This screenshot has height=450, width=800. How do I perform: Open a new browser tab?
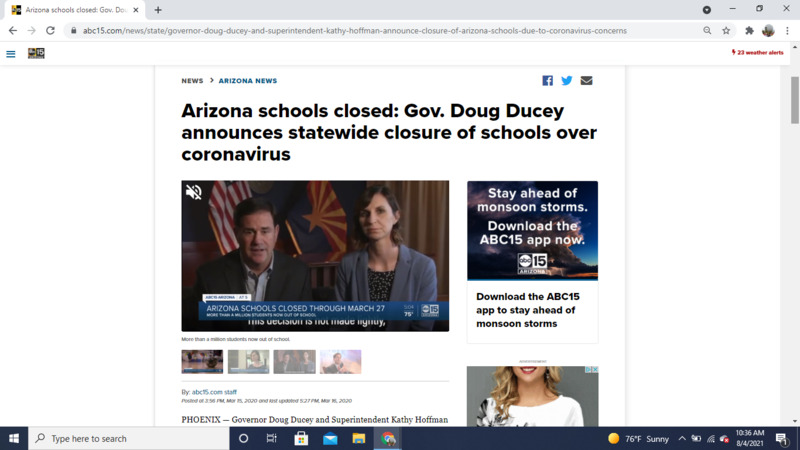[158, 10]
